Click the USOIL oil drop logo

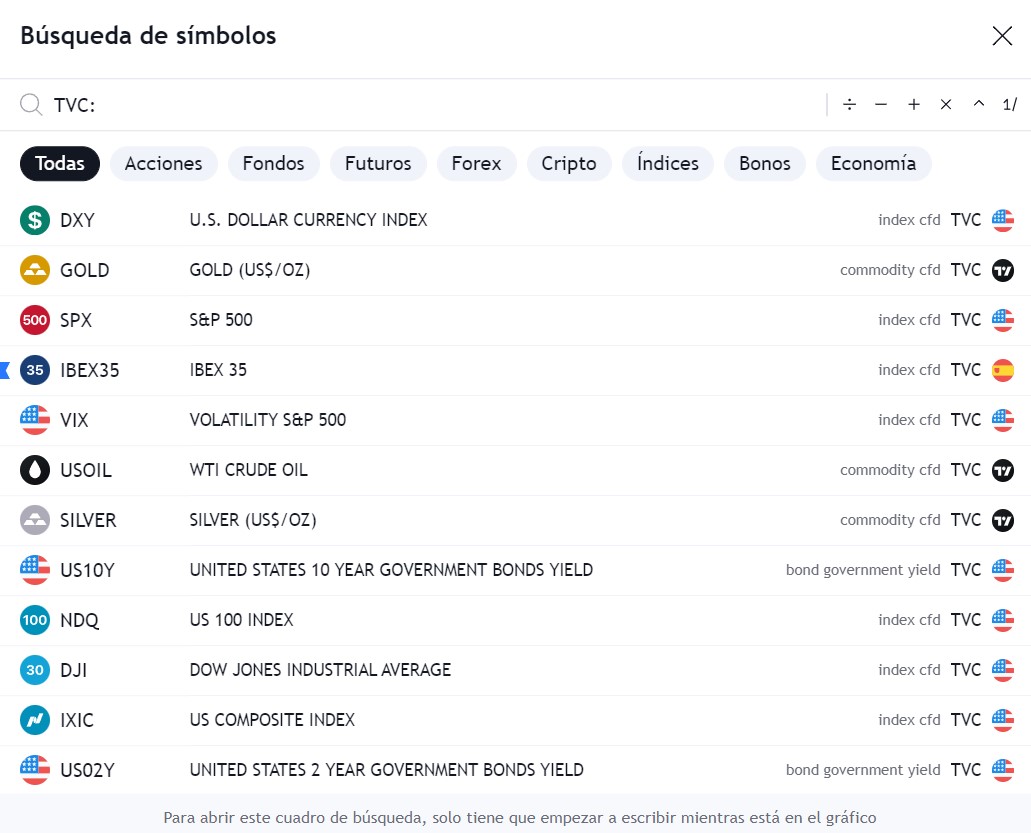tap(35, 470)
